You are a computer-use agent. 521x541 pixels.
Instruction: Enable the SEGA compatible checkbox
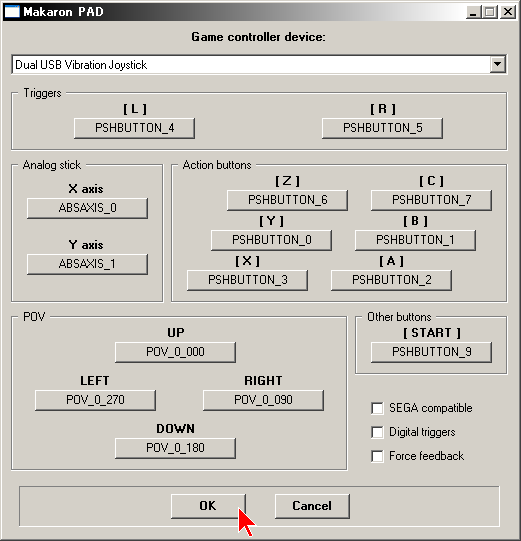point(377,408)
